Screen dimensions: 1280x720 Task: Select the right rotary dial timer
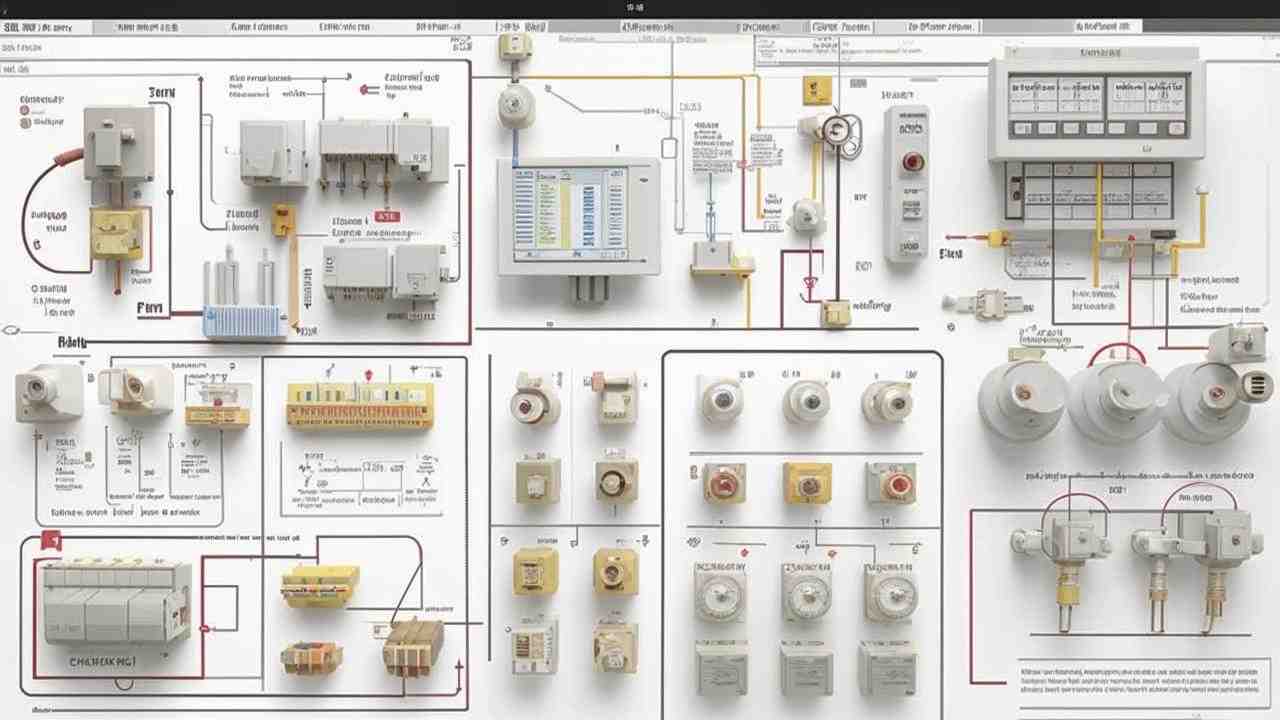point(890,594)
